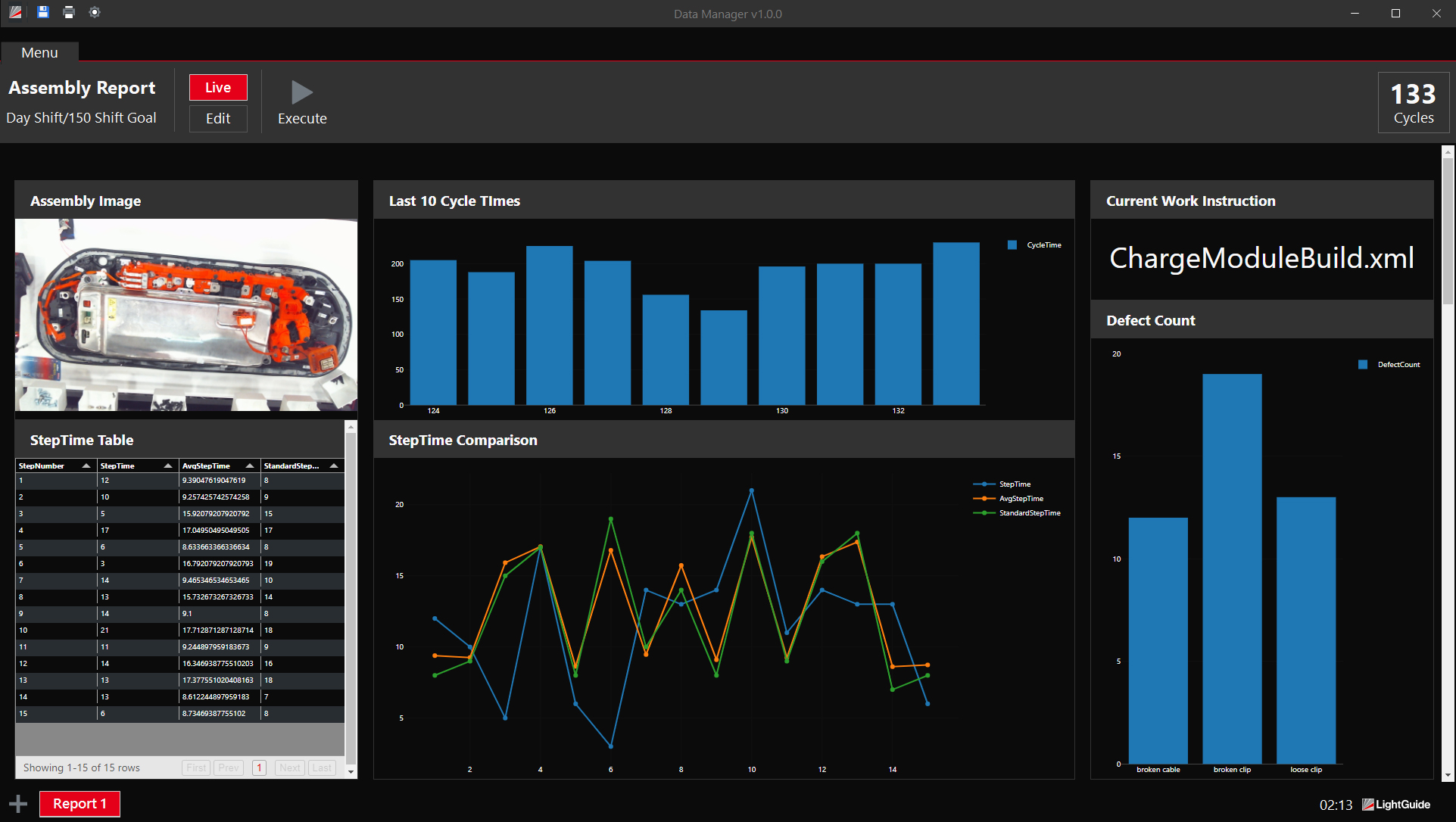Open the Menu tab

click(39, 53)
